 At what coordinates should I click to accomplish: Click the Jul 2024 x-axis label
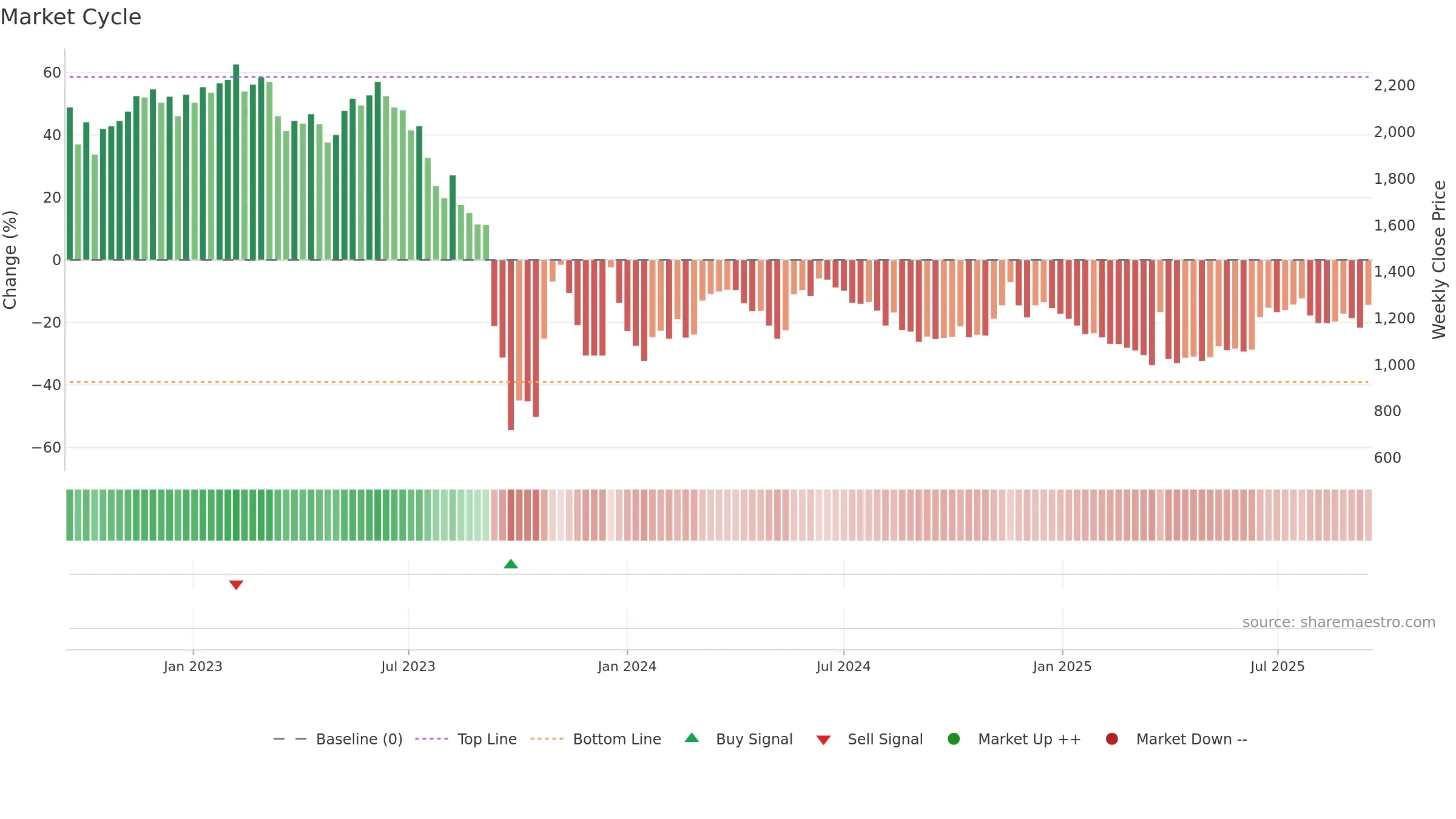843,666
